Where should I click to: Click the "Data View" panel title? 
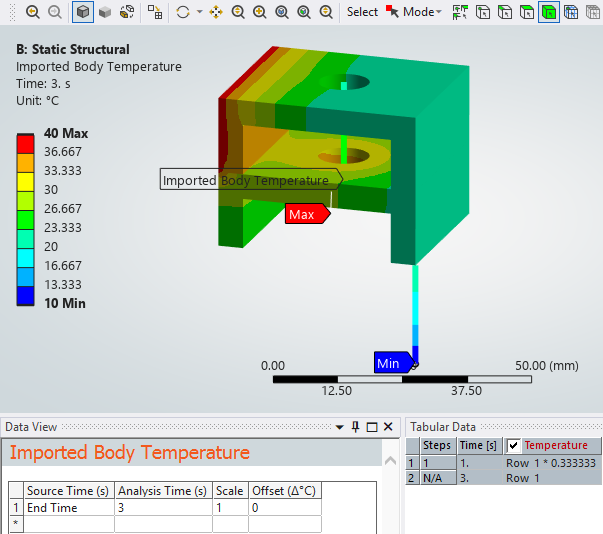tap(31, 427)
